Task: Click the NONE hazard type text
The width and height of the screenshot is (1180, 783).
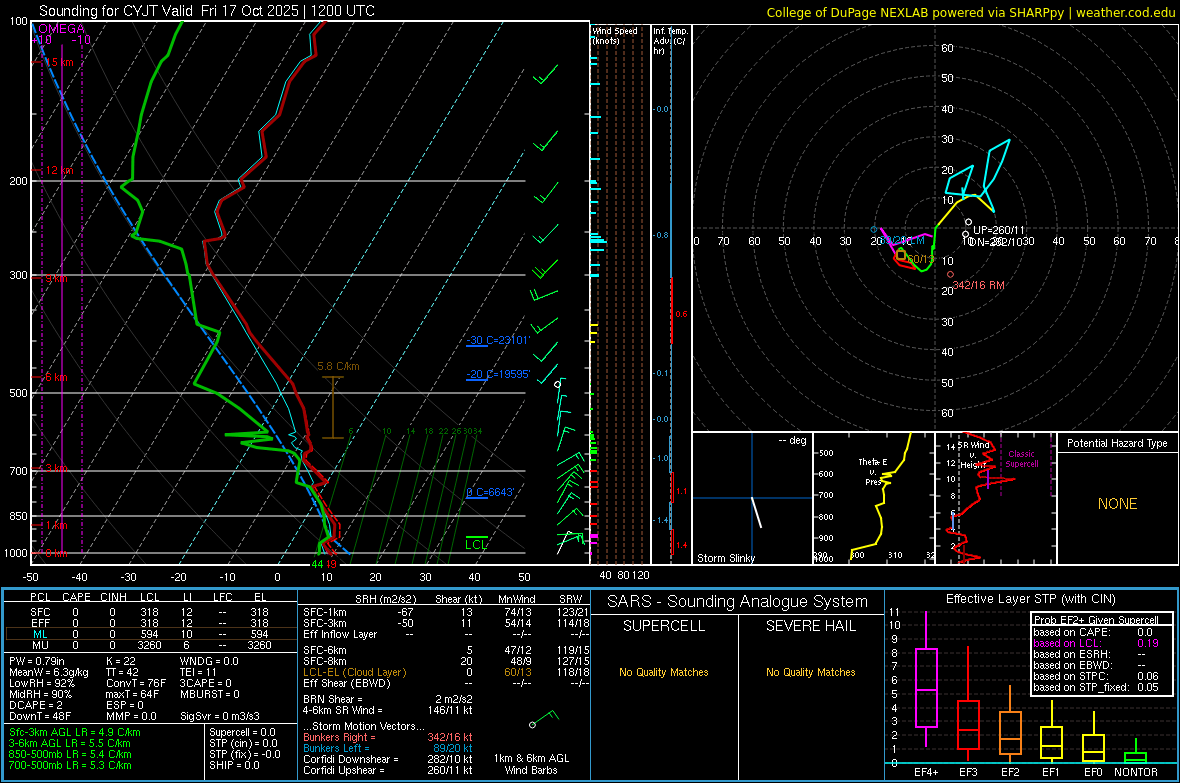Action: (1117, 504)
